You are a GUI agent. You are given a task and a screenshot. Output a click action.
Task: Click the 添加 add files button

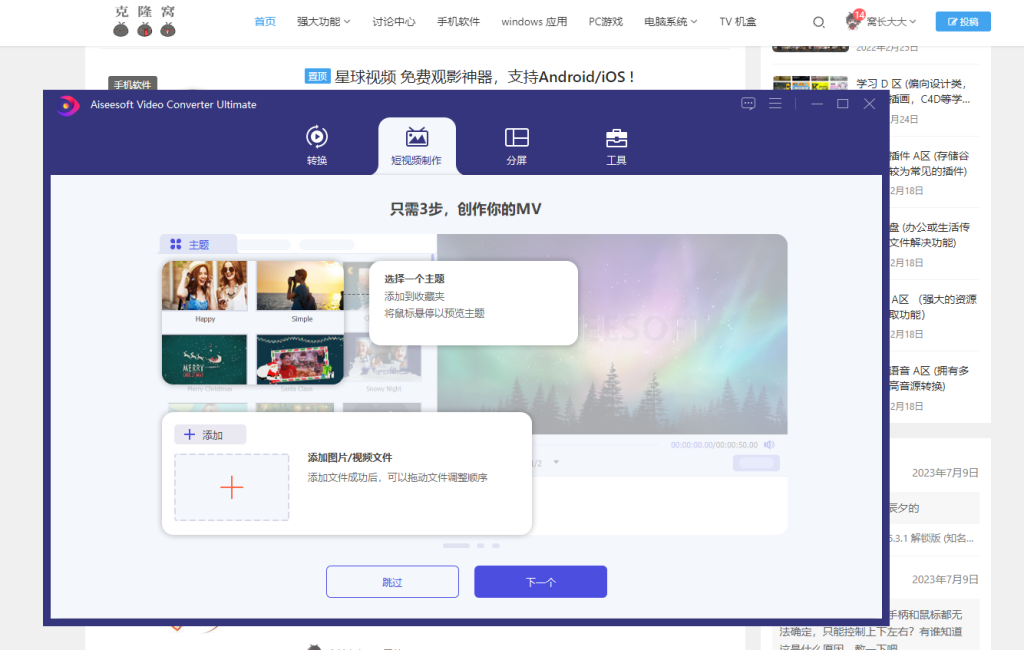coord(210,434)
